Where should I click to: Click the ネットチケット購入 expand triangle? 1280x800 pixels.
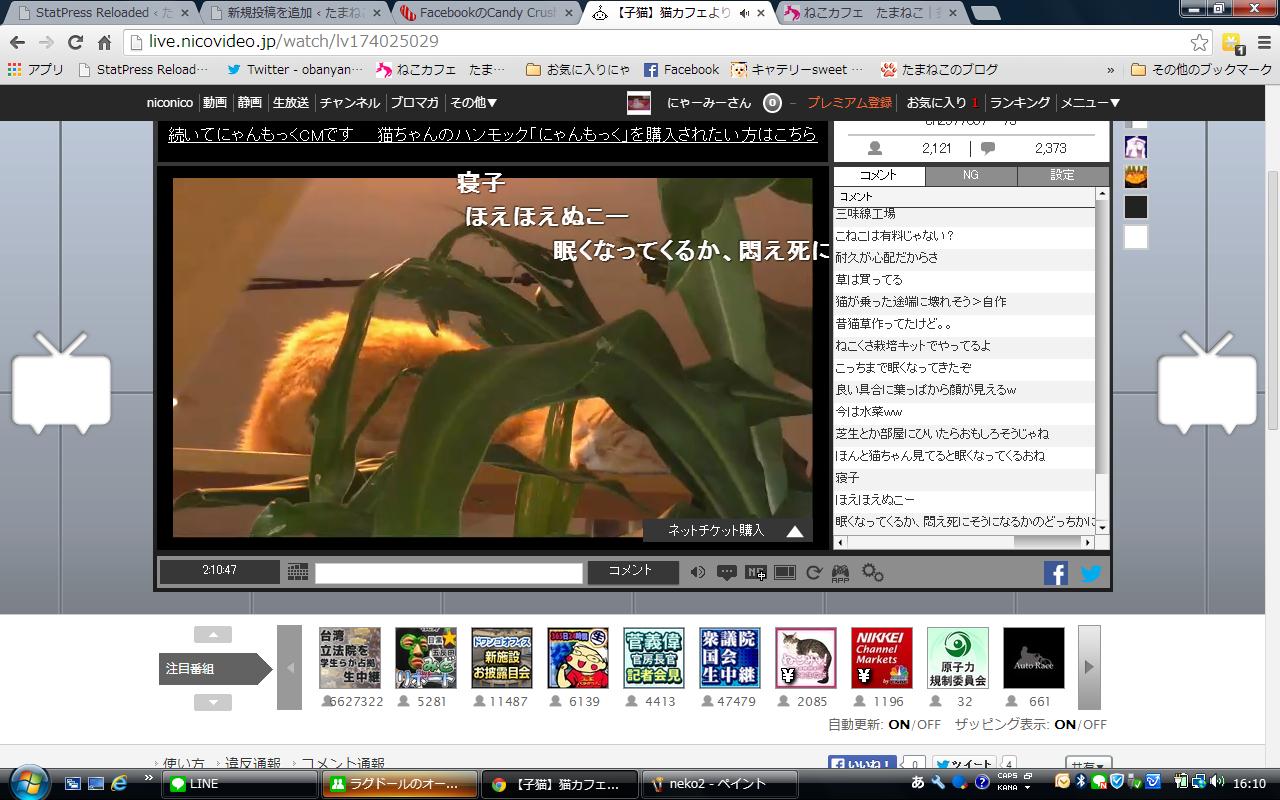[x=795, y=531]
